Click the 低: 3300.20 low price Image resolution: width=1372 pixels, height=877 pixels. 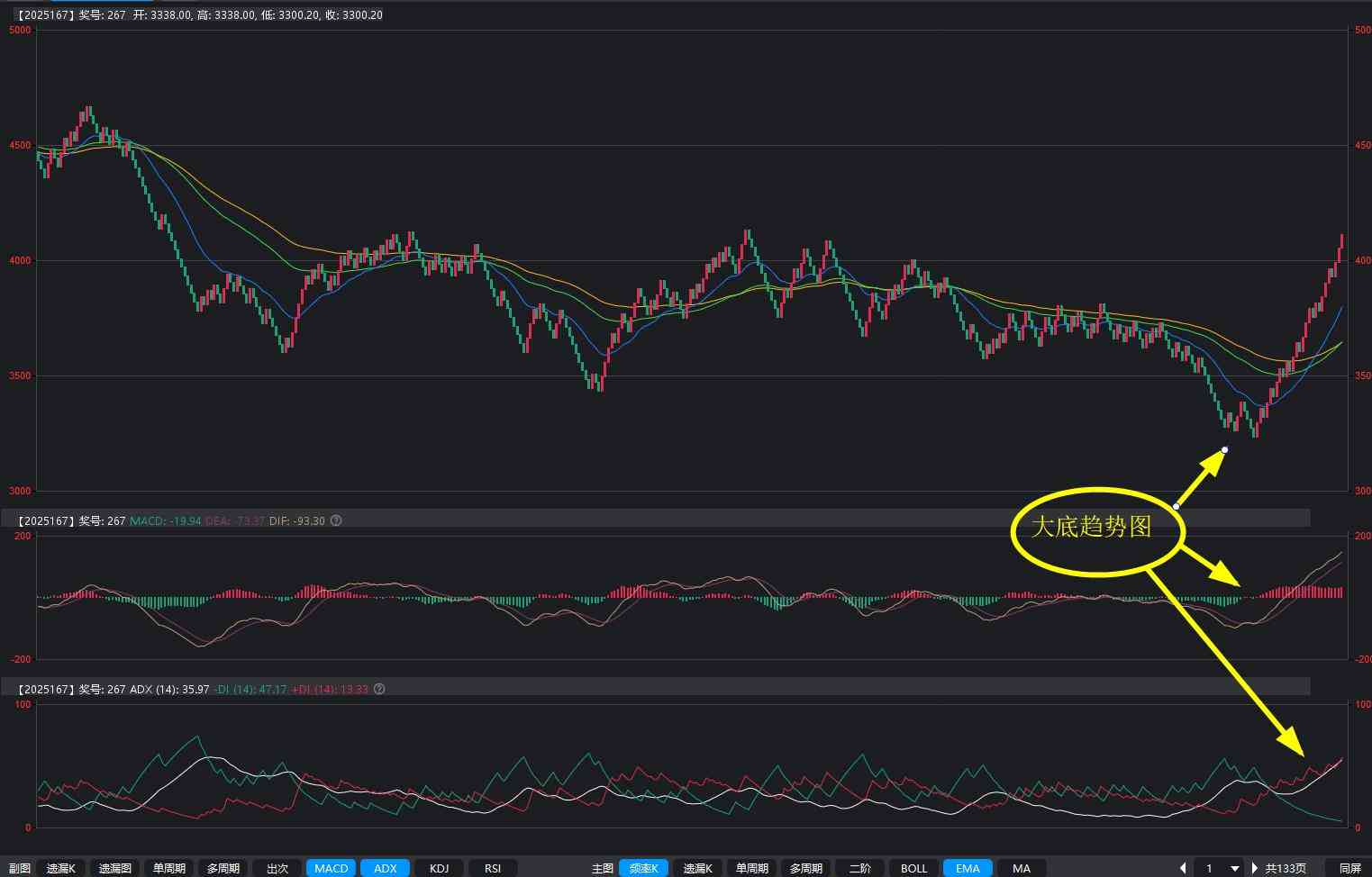coord(290,15)
